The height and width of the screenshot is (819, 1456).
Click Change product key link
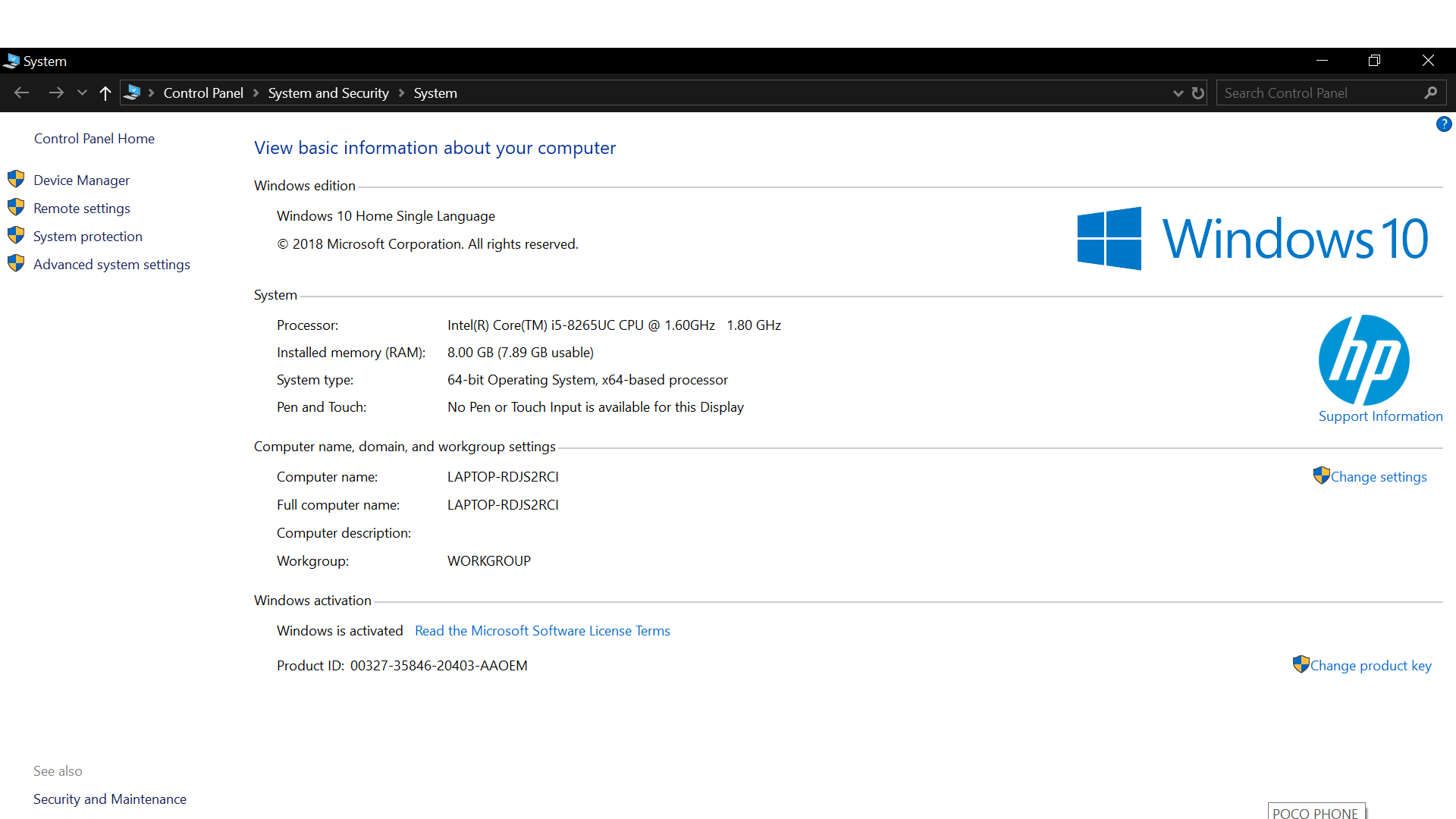click(1370, 665)
